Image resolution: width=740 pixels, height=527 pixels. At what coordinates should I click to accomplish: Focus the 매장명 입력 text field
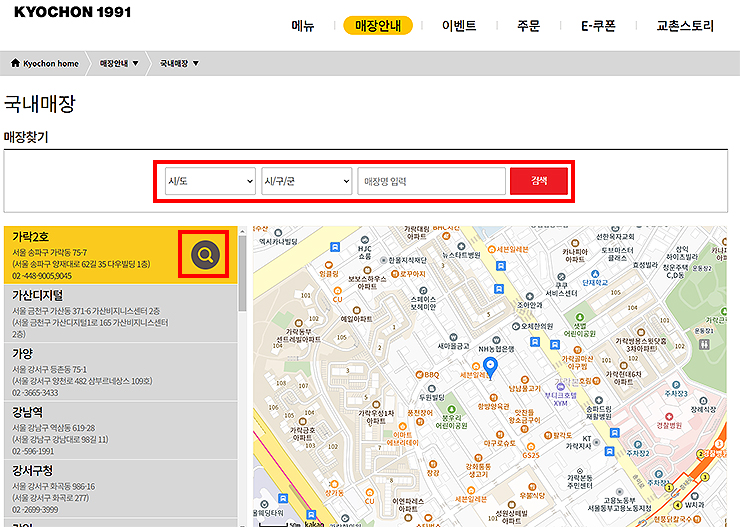click(431, 181)
